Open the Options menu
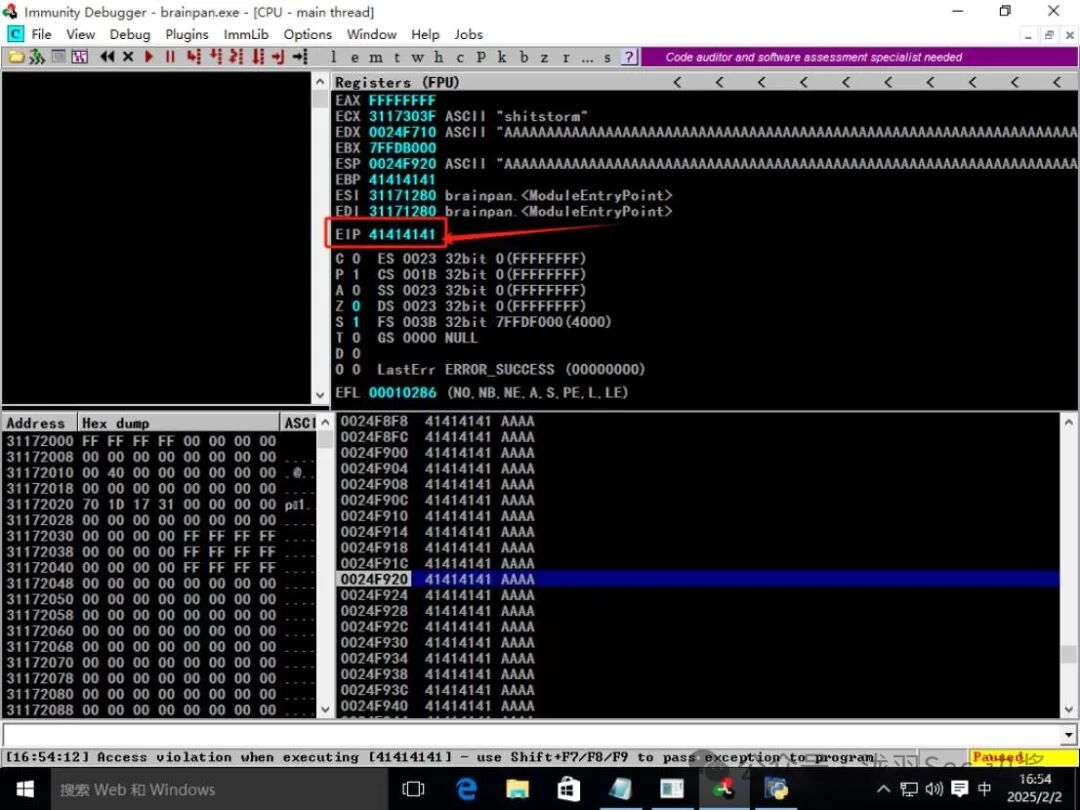Viewport: 1080px width, 810px height. tap(307, 34)
